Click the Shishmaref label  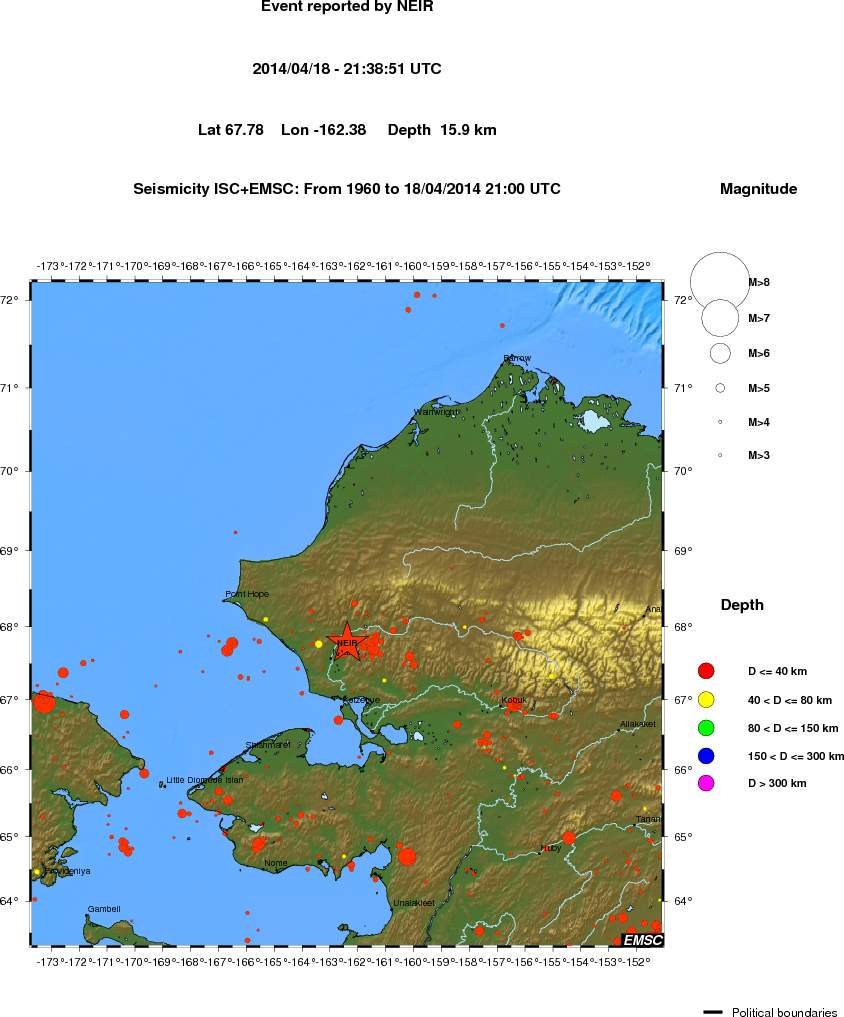[268, 745]
